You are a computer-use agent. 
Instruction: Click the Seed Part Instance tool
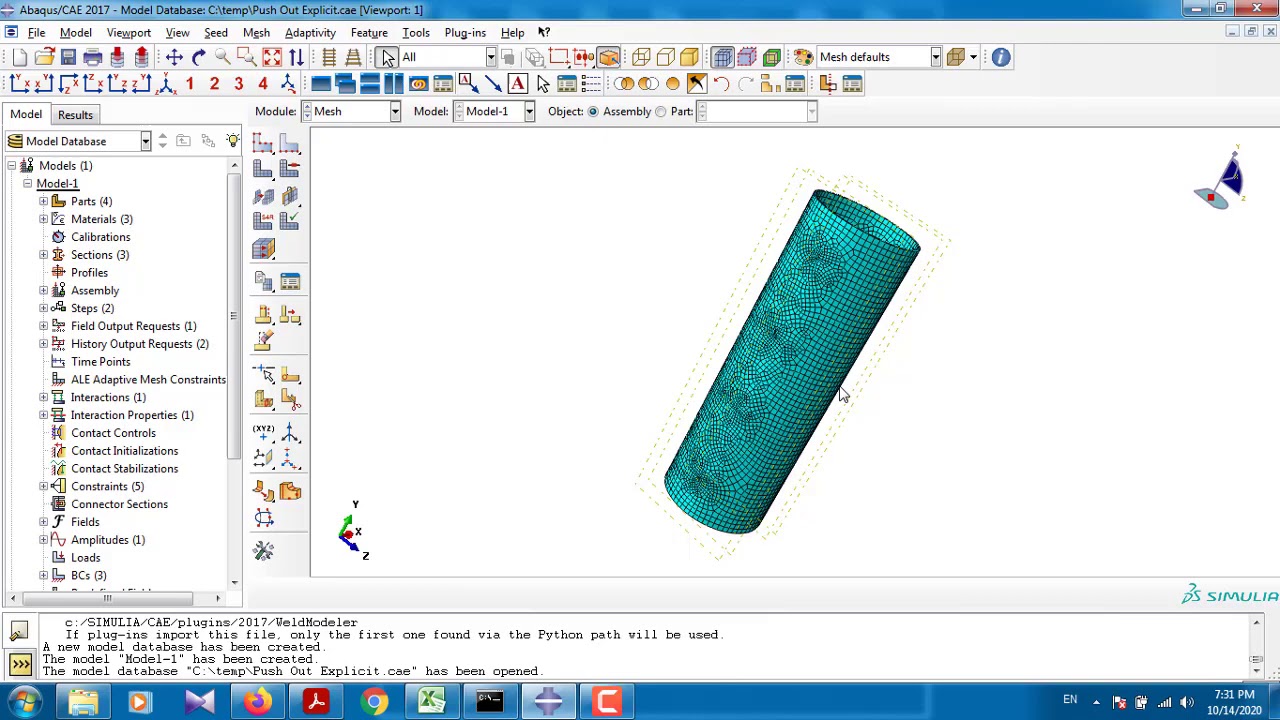[x=263, y=144]
